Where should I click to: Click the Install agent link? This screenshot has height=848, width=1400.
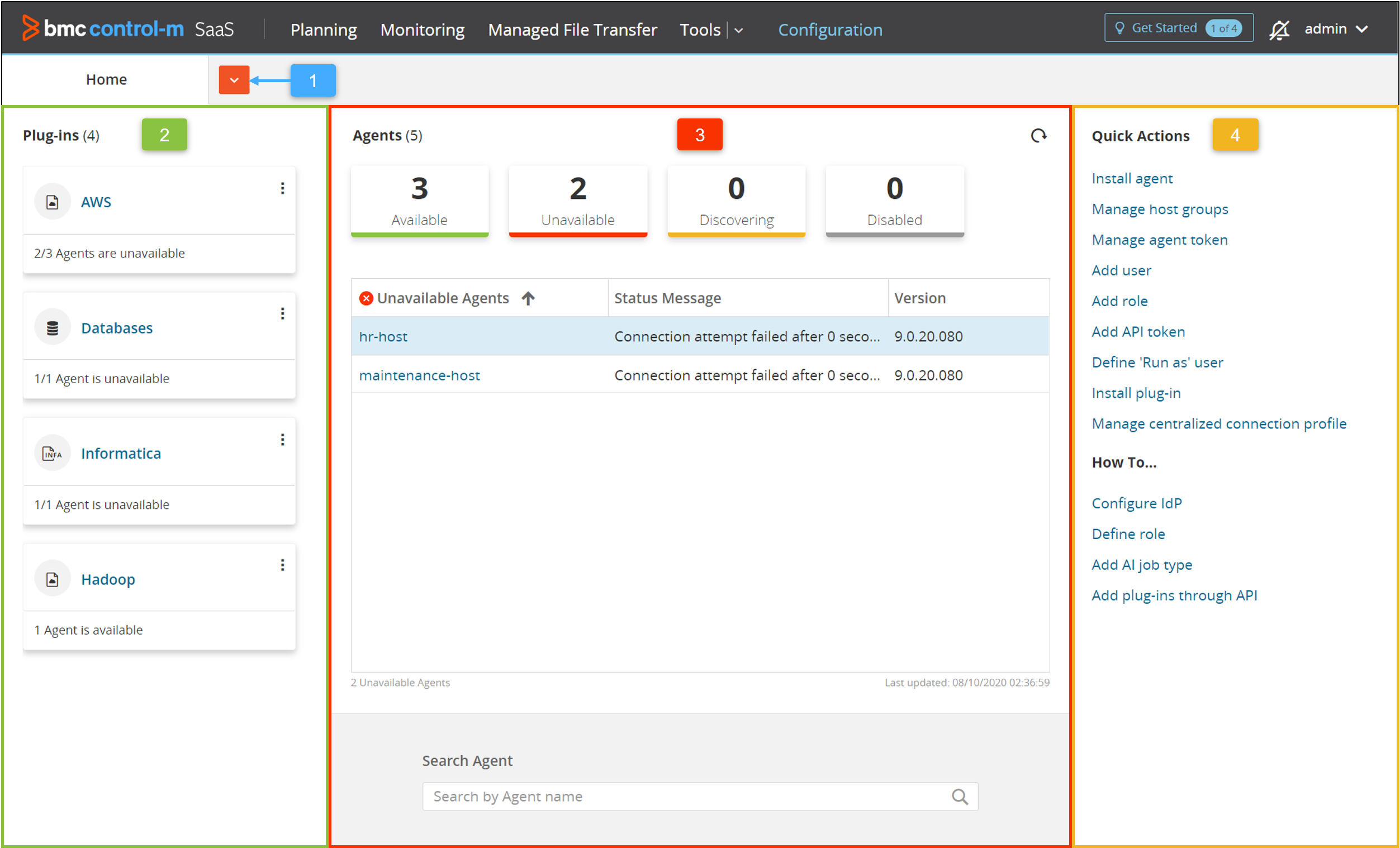point(1132,178)
